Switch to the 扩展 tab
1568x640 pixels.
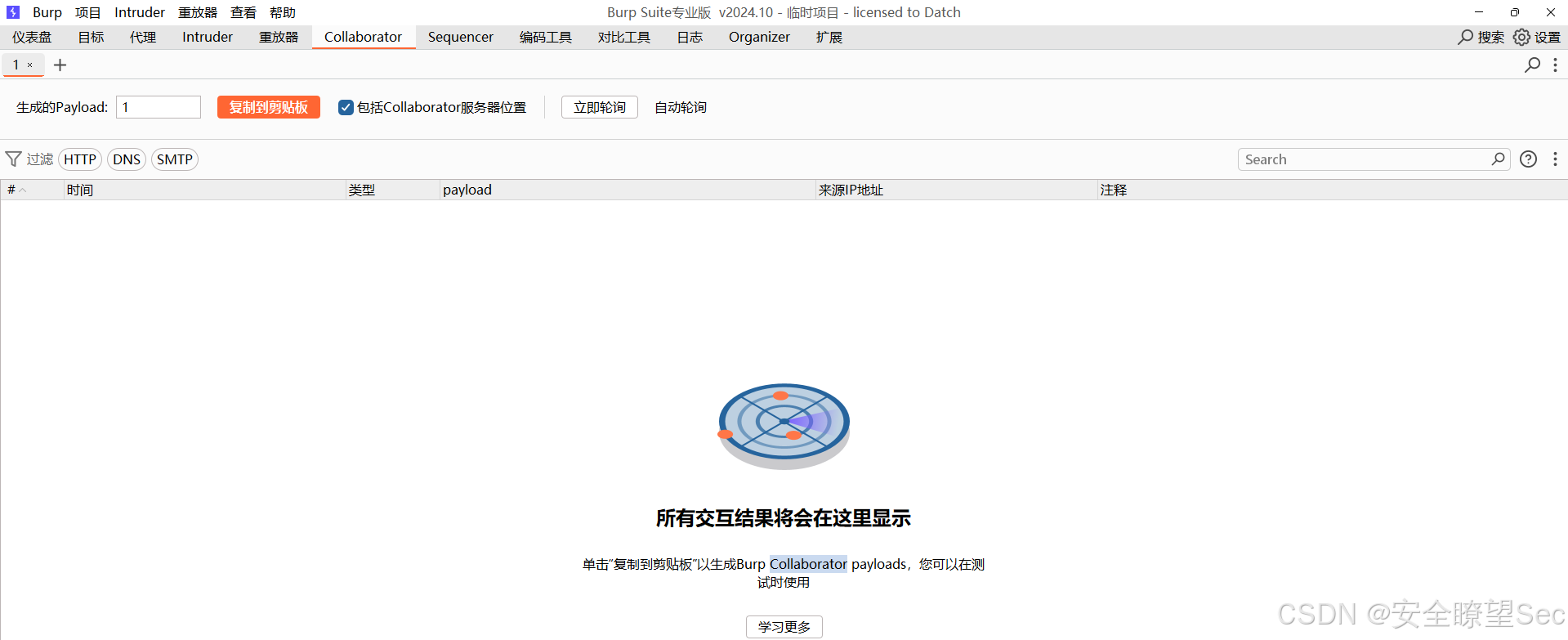pyautogui.click(x=829, y=37)
